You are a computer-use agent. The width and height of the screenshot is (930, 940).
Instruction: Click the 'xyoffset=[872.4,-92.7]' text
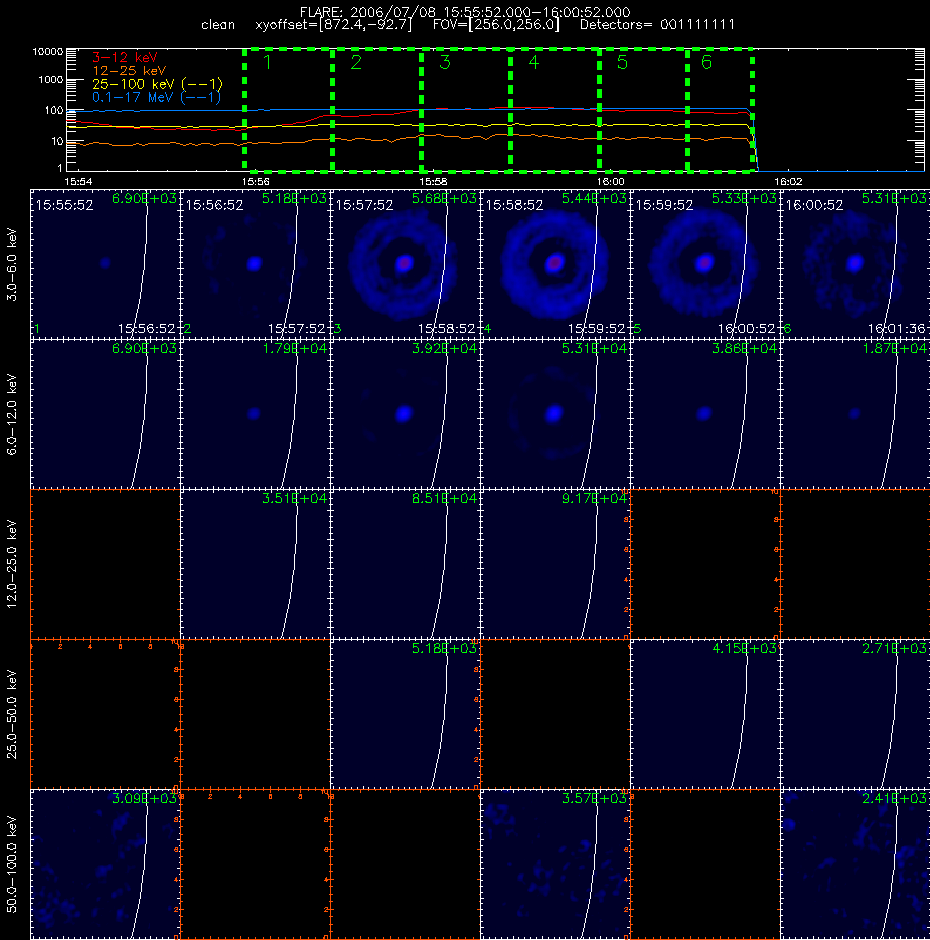click(x=334, y=25)
